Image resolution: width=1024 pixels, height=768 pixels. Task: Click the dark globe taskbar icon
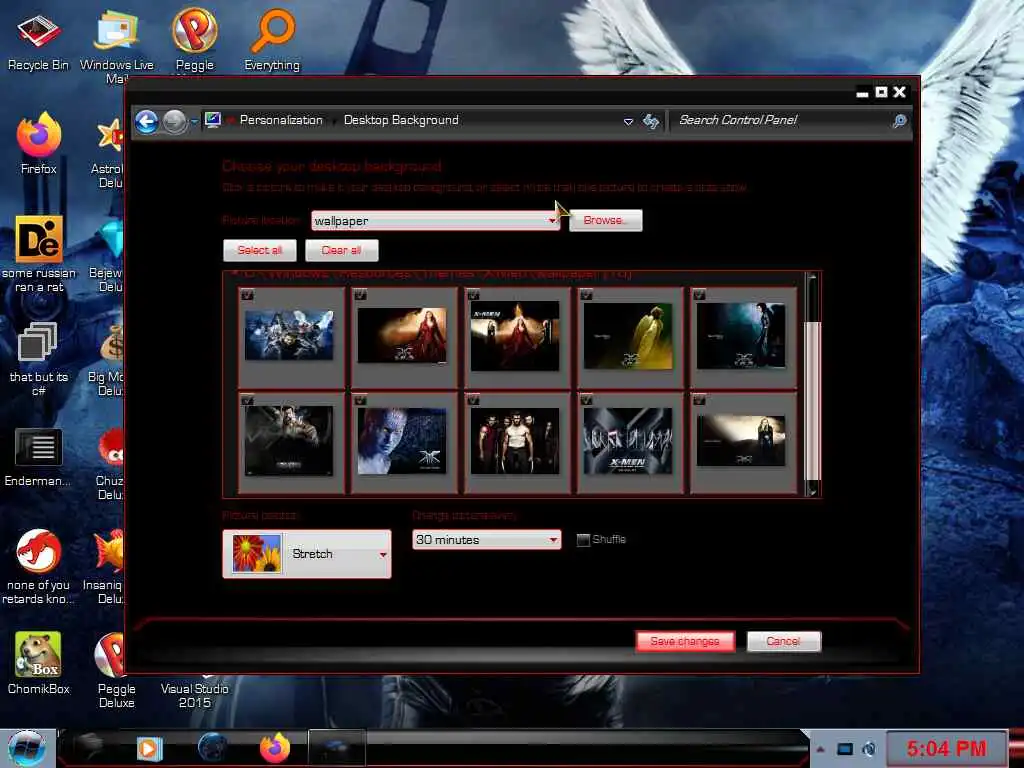coord(212,748)
